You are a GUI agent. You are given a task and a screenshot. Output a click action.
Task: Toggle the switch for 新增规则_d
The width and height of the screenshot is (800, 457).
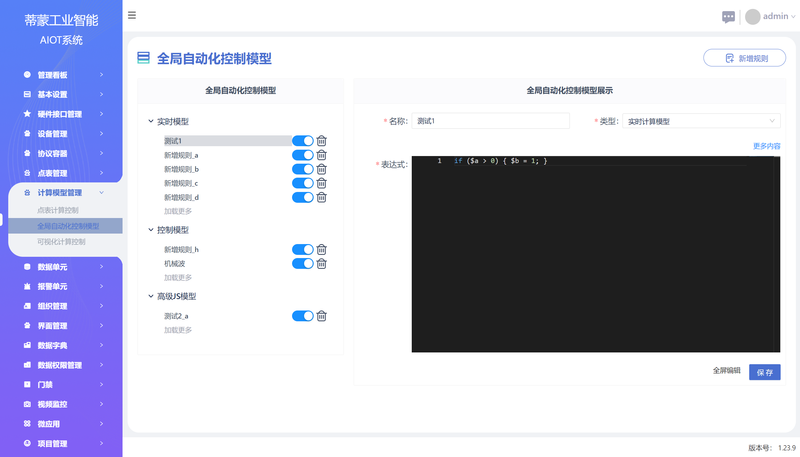(303, 197)
